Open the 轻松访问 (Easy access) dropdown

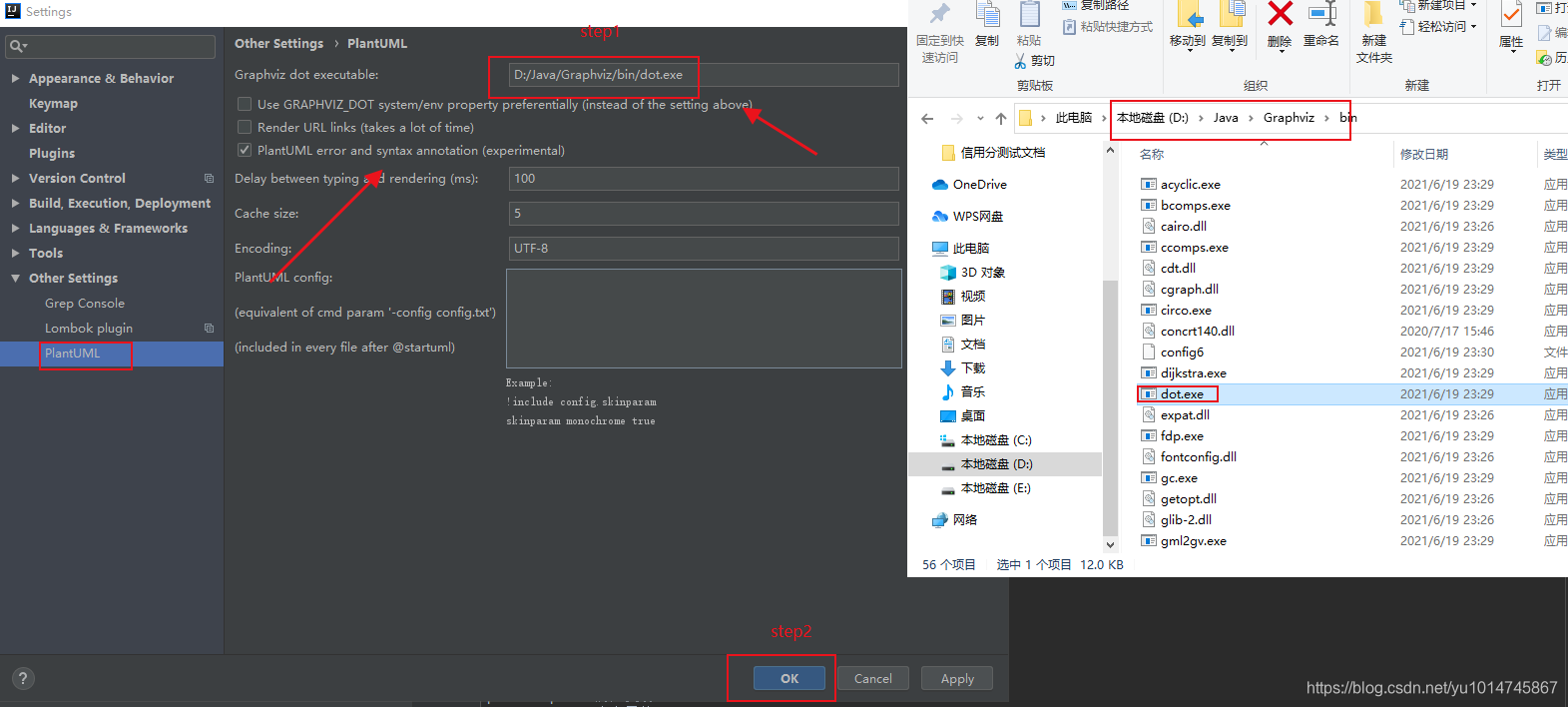[x=1438, y=27]
